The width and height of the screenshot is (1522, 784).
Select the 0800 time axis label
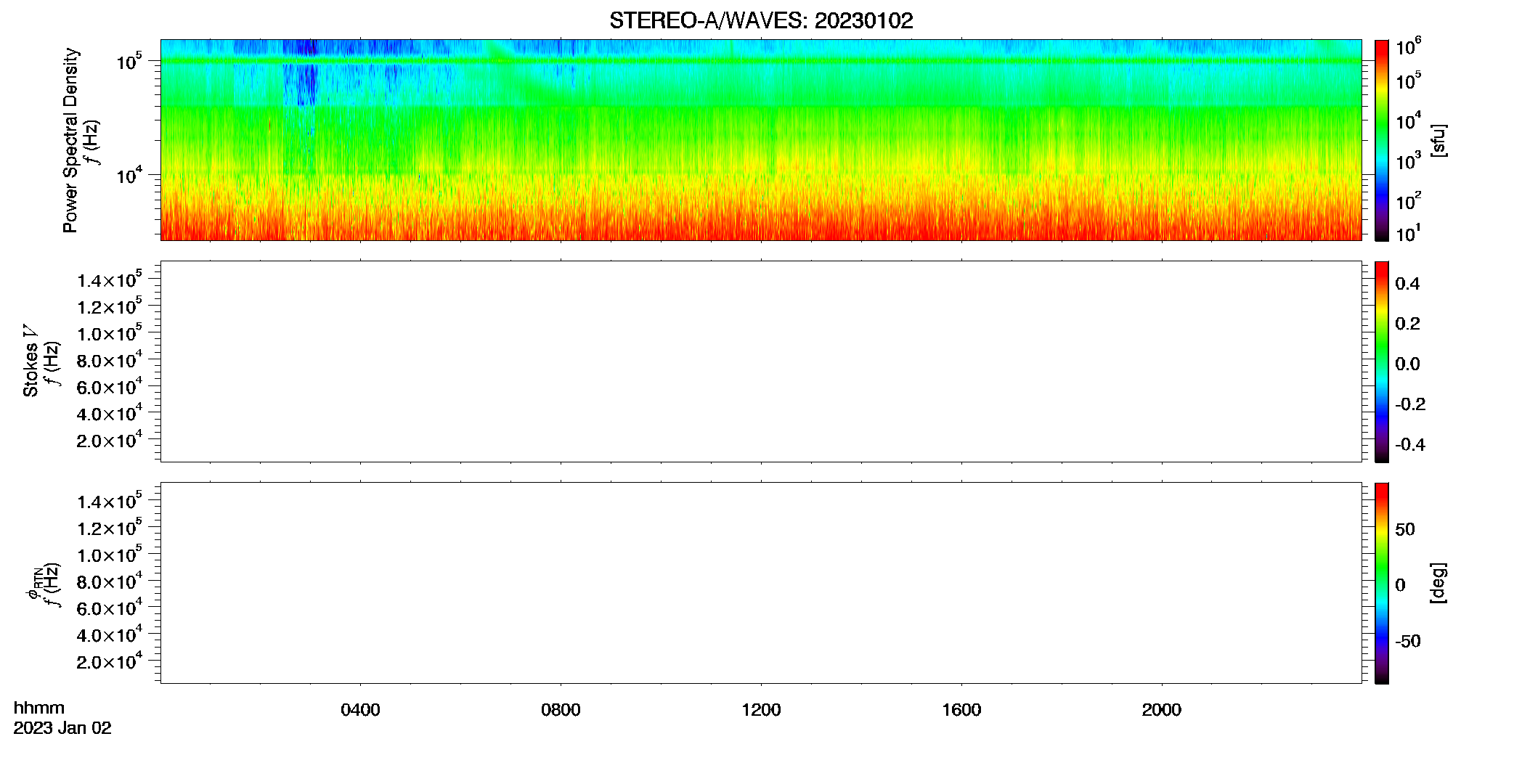click(x=561, y=710)
